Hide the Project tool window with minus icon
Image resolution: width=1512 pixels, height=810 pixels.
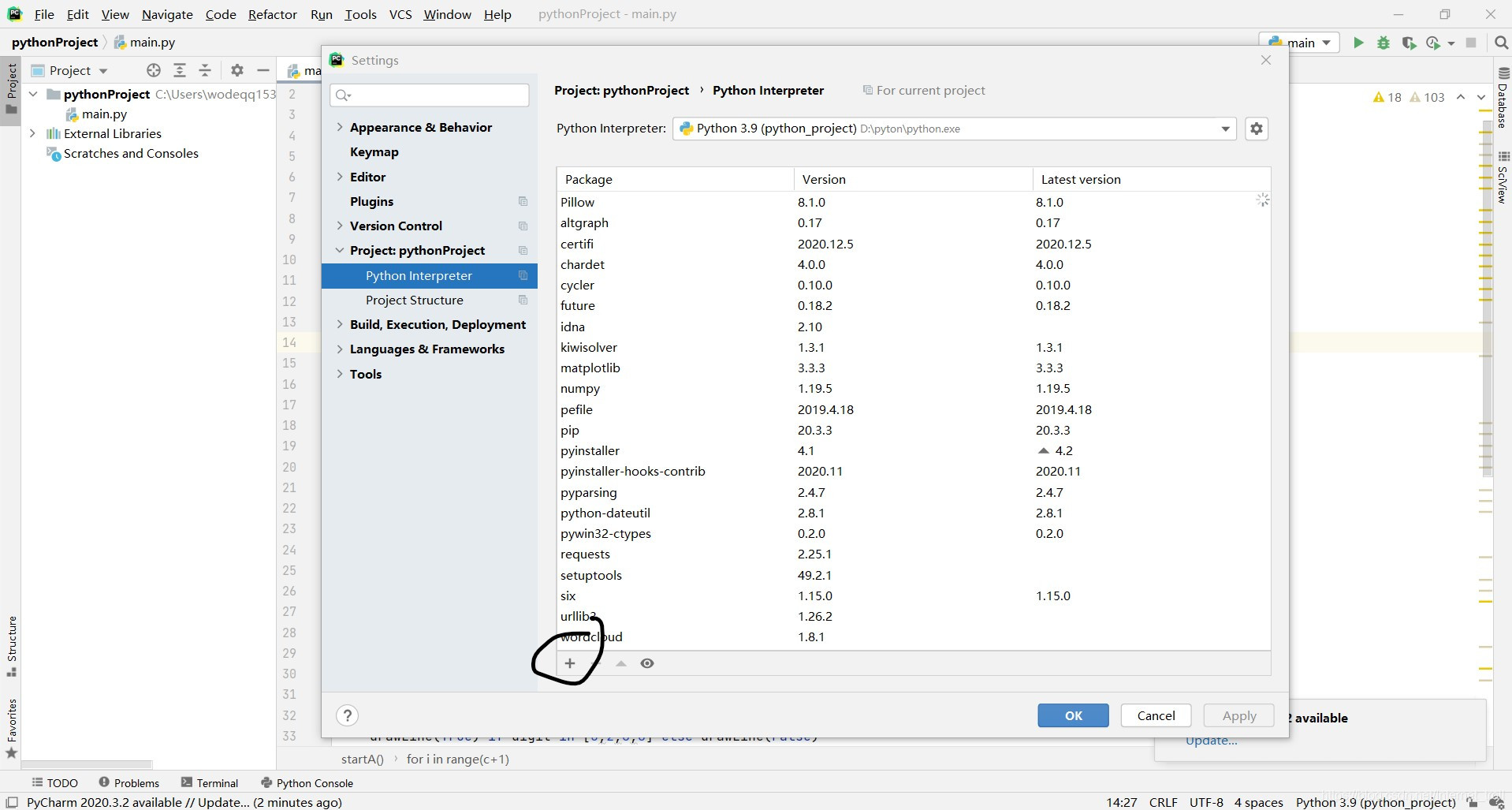(263, 70)
